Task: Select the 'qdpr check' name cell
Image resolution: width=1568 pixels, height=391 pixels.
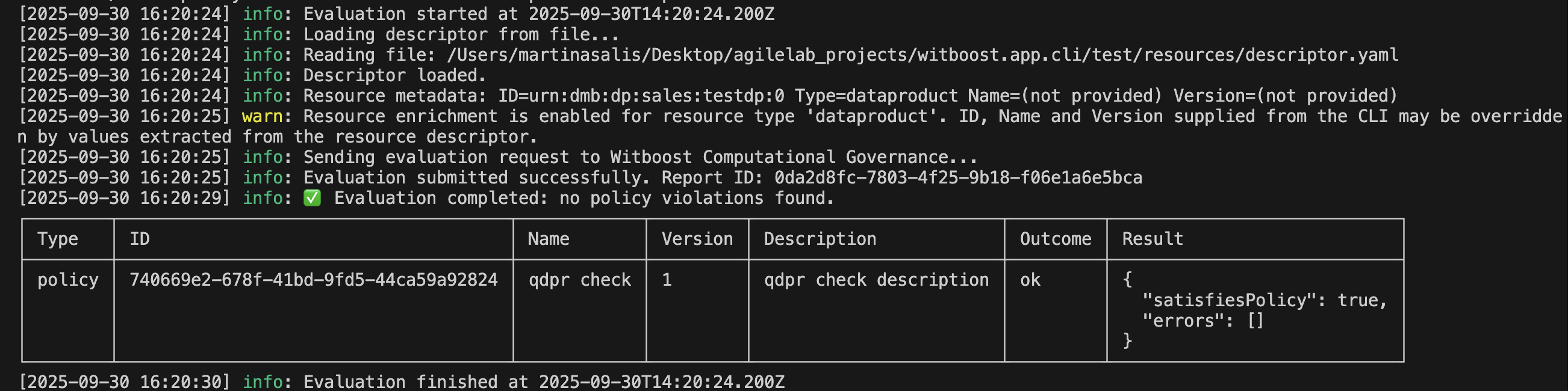Action: click(579, 280)
